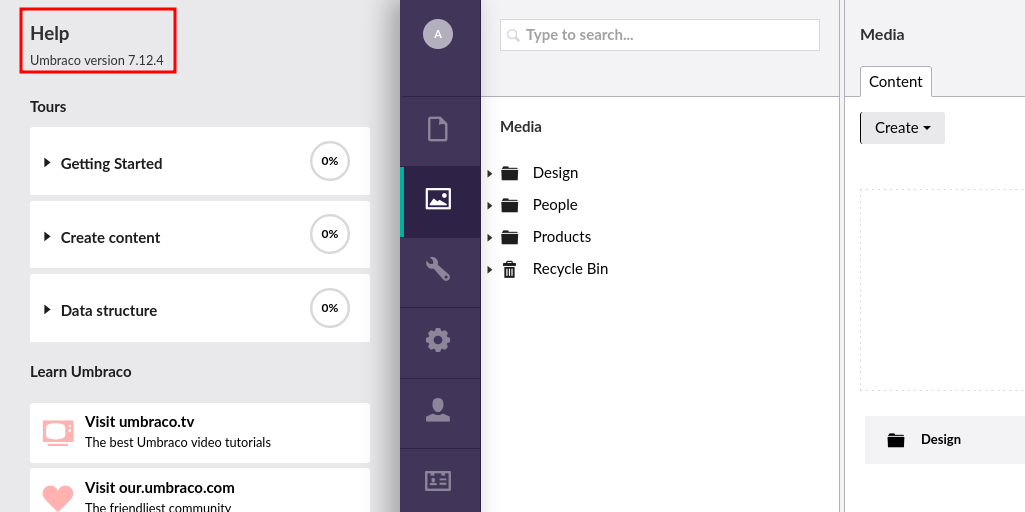Expand the Products folder tree arrow

pos(490,237)
